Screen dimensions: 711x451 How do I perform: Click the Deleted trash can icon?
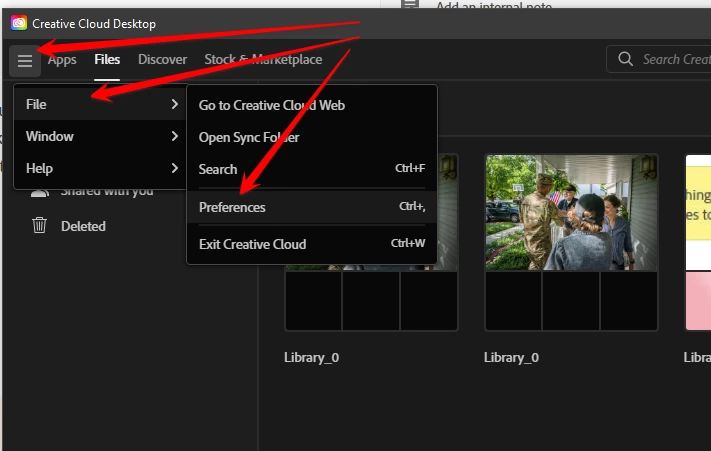[x=39, y=225]
